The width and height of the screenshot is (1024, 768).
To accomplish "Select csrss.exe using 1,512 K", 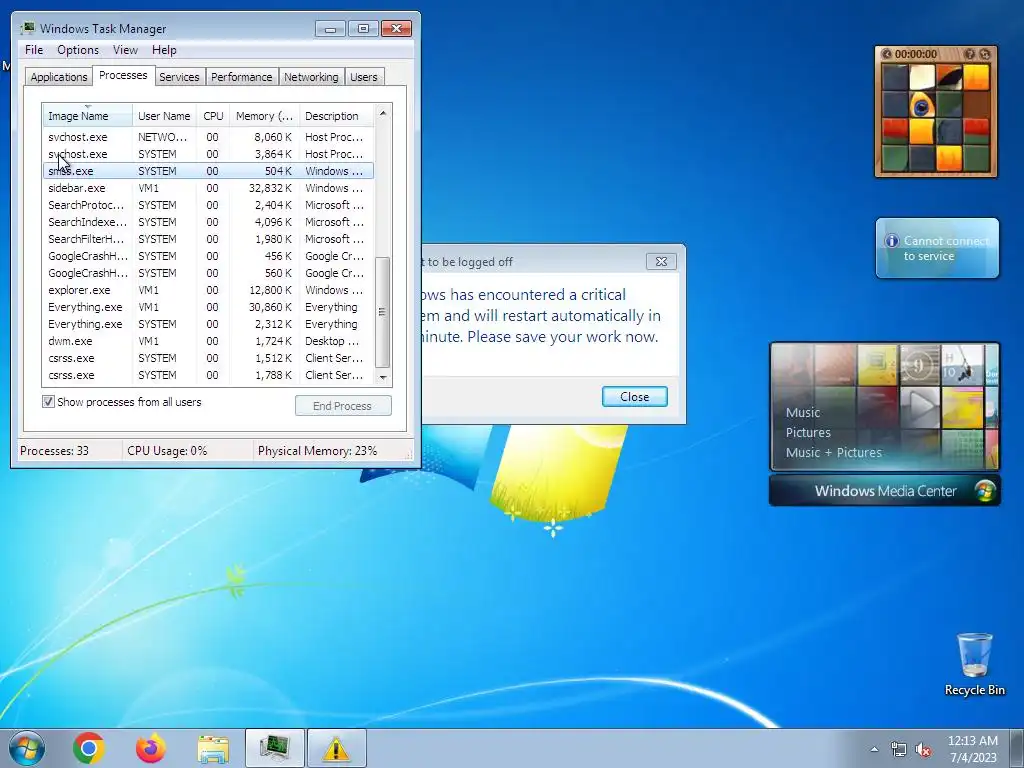I will click(x=208, y=358).
